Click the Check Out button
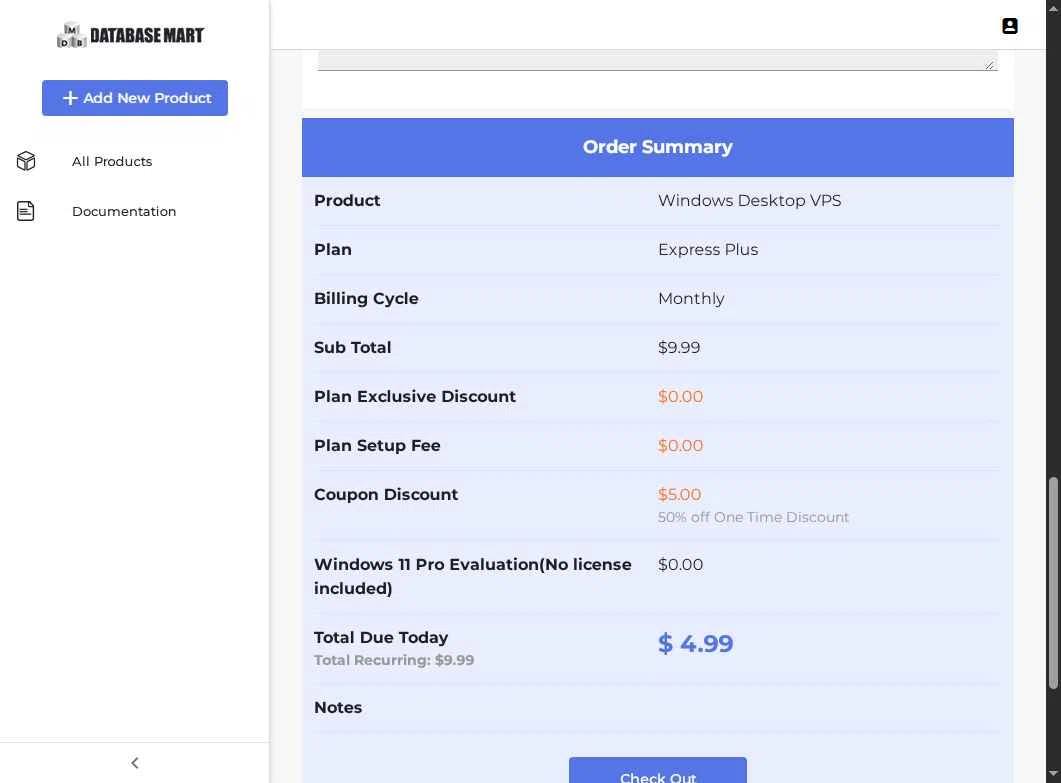The height and width of the screenshot is (783, 1061). (657, 770)
